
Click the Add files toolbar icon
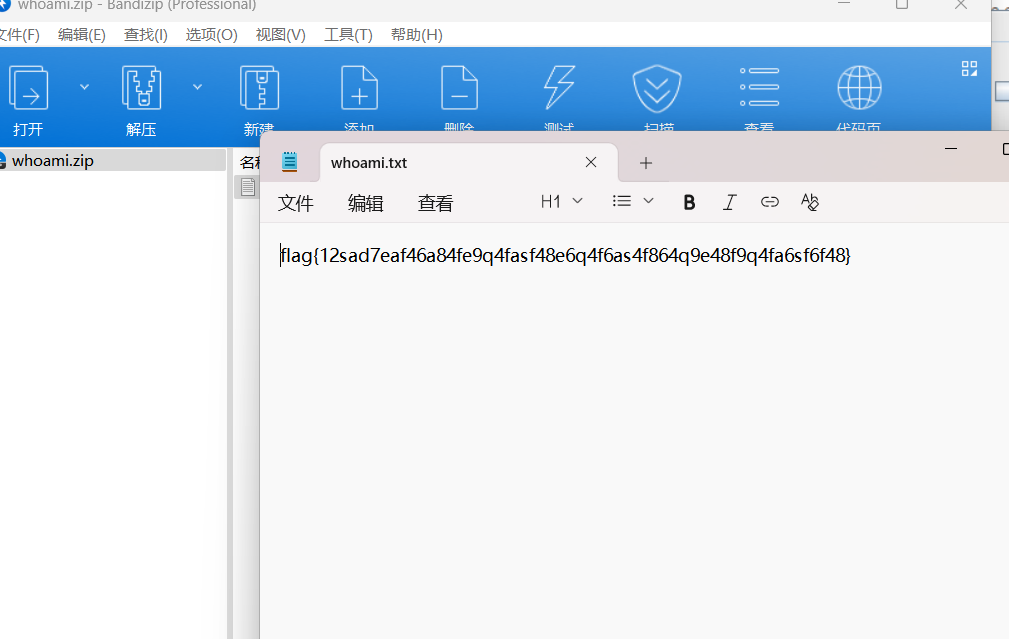click(x=359, y=90)
